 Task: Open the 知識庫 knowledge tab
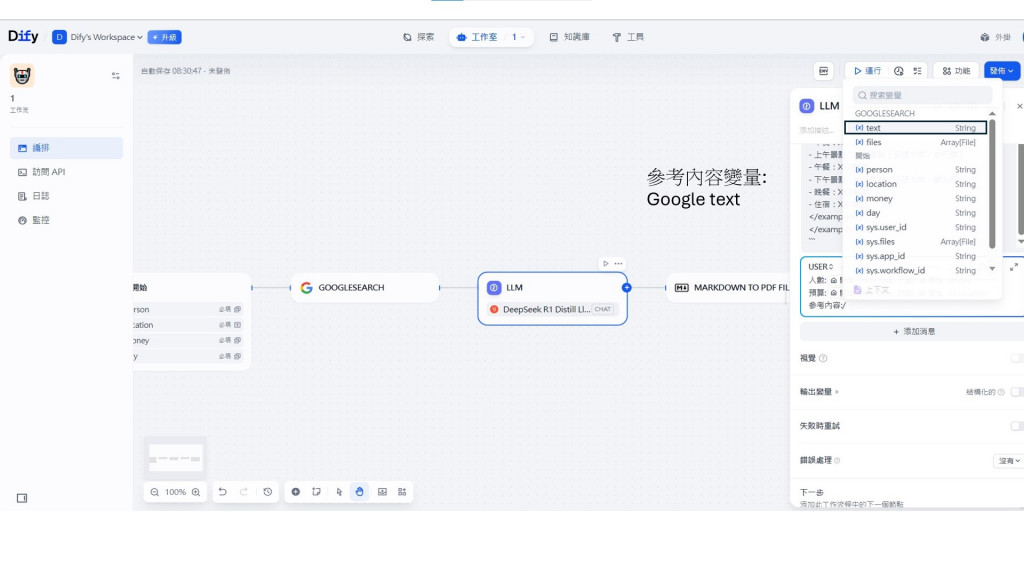(569, 37)
